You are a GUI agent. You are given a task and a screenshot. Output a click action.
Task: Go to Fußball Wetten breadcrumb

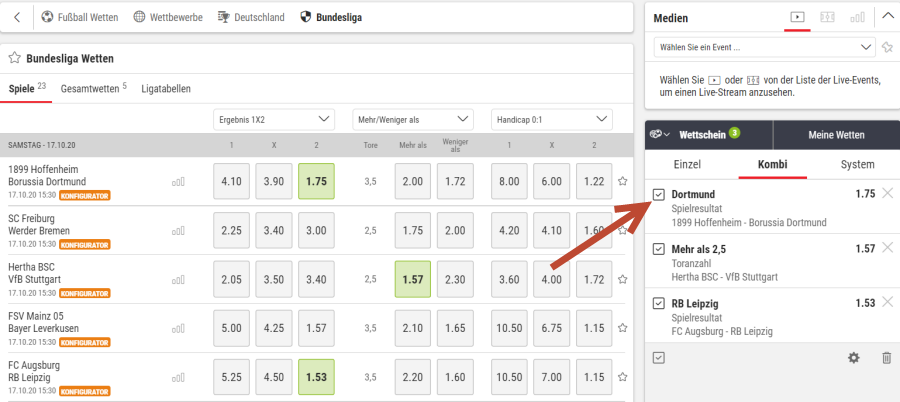(x=80, y=17)
